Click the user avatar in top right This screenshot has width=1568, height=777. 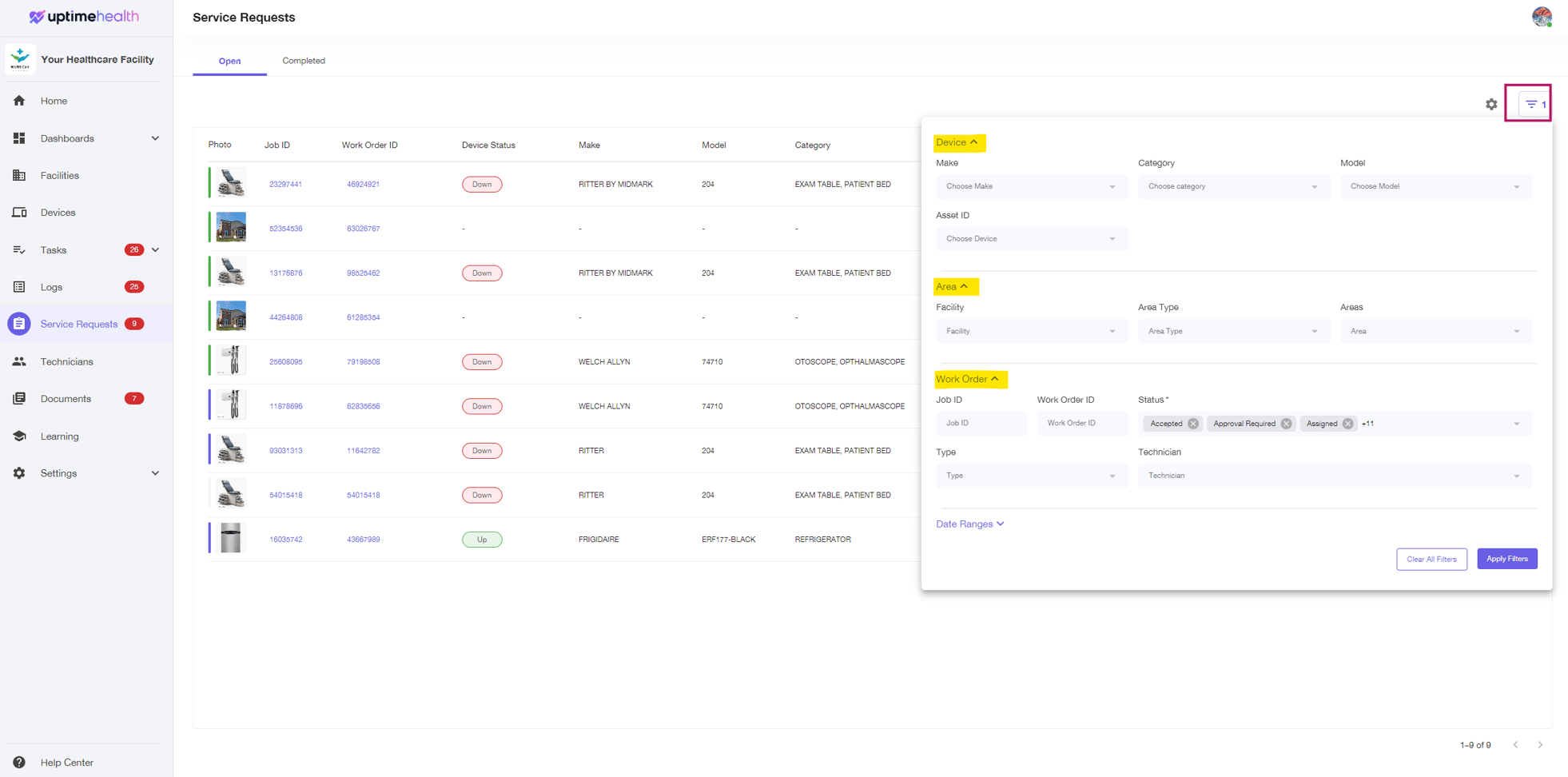pos(1542,17)
